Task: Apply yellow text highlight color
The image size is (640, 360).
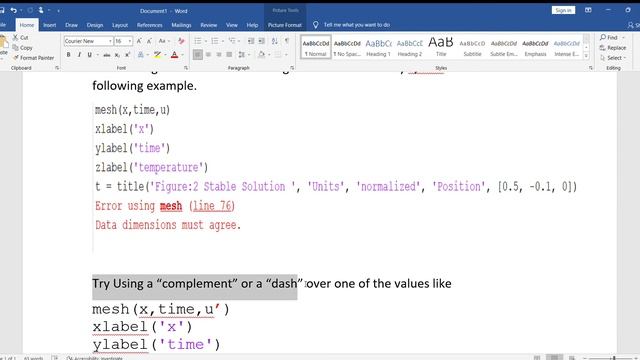Action: pyautogui.click(x=157, y=55)
